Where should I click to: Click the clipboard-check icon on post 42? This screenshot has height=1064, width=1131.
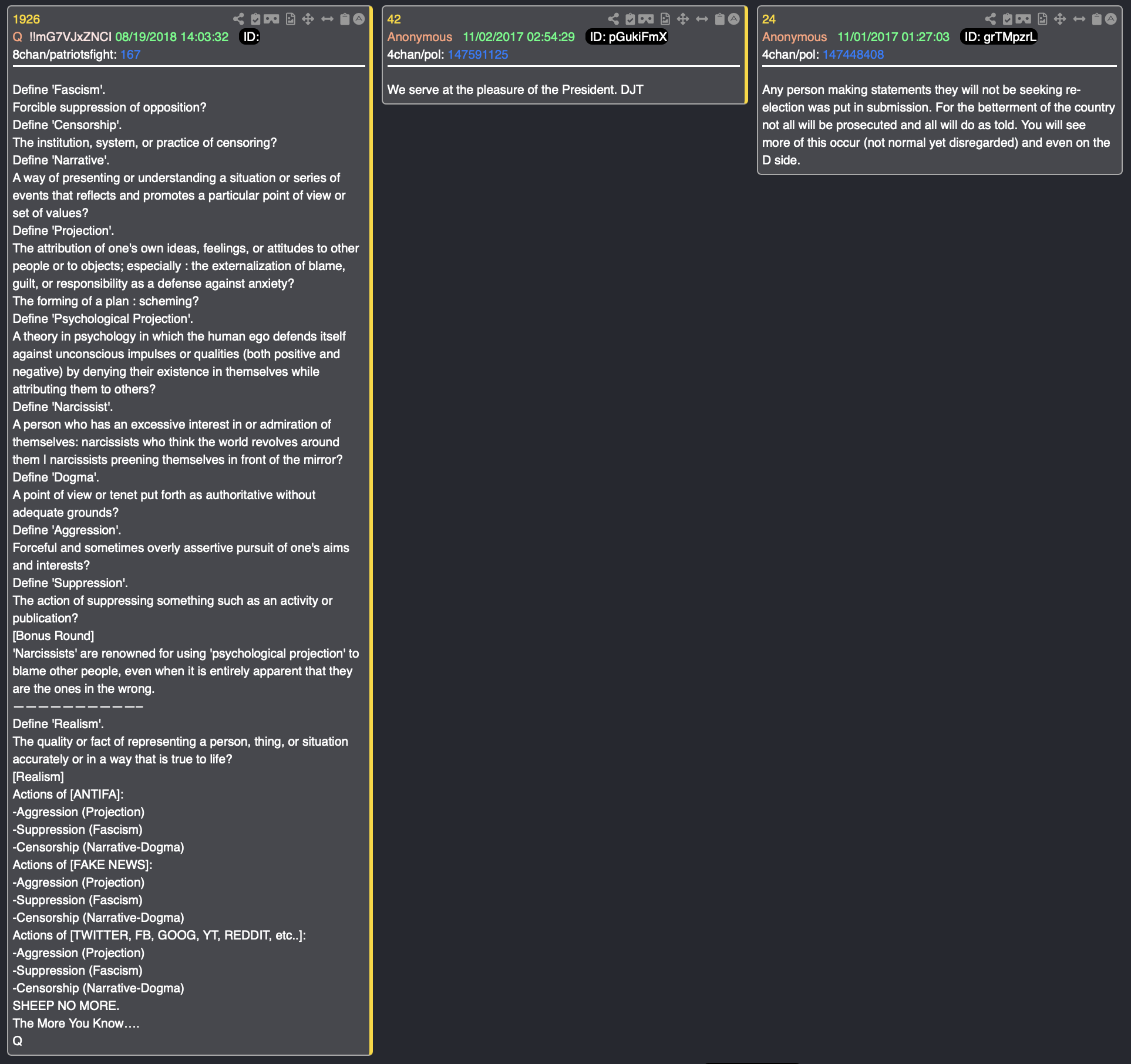tap(630, 19)
